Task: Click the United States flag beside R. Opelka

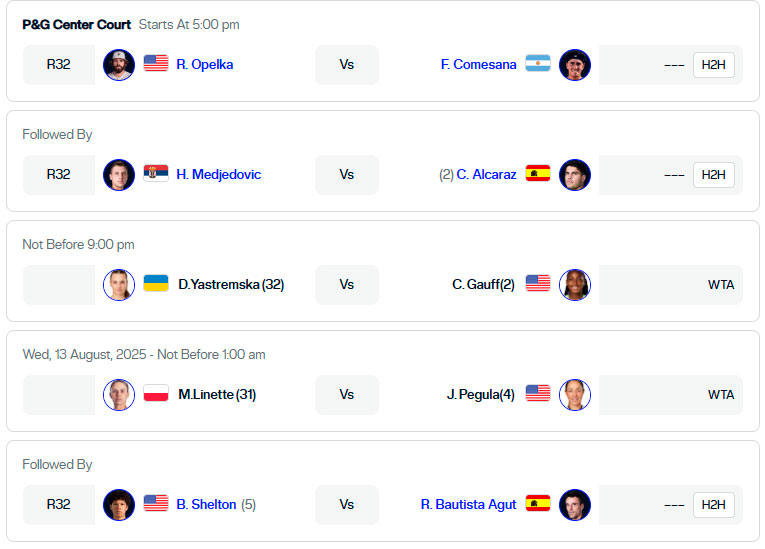Action: coord(156,63)
